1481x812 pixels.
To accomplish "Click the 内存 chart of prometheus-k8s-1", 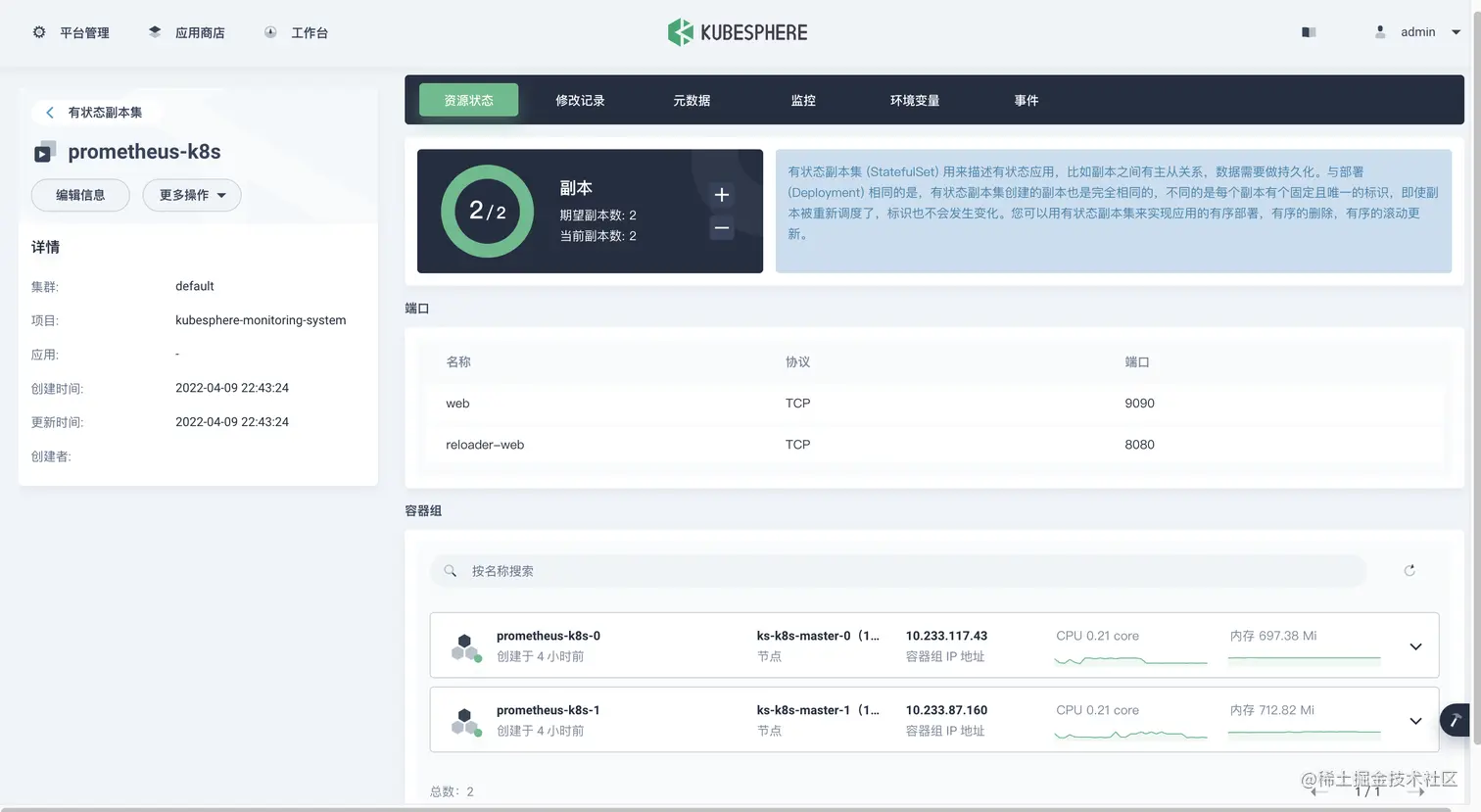I will pyautogui.click(x=1304, y=733).
